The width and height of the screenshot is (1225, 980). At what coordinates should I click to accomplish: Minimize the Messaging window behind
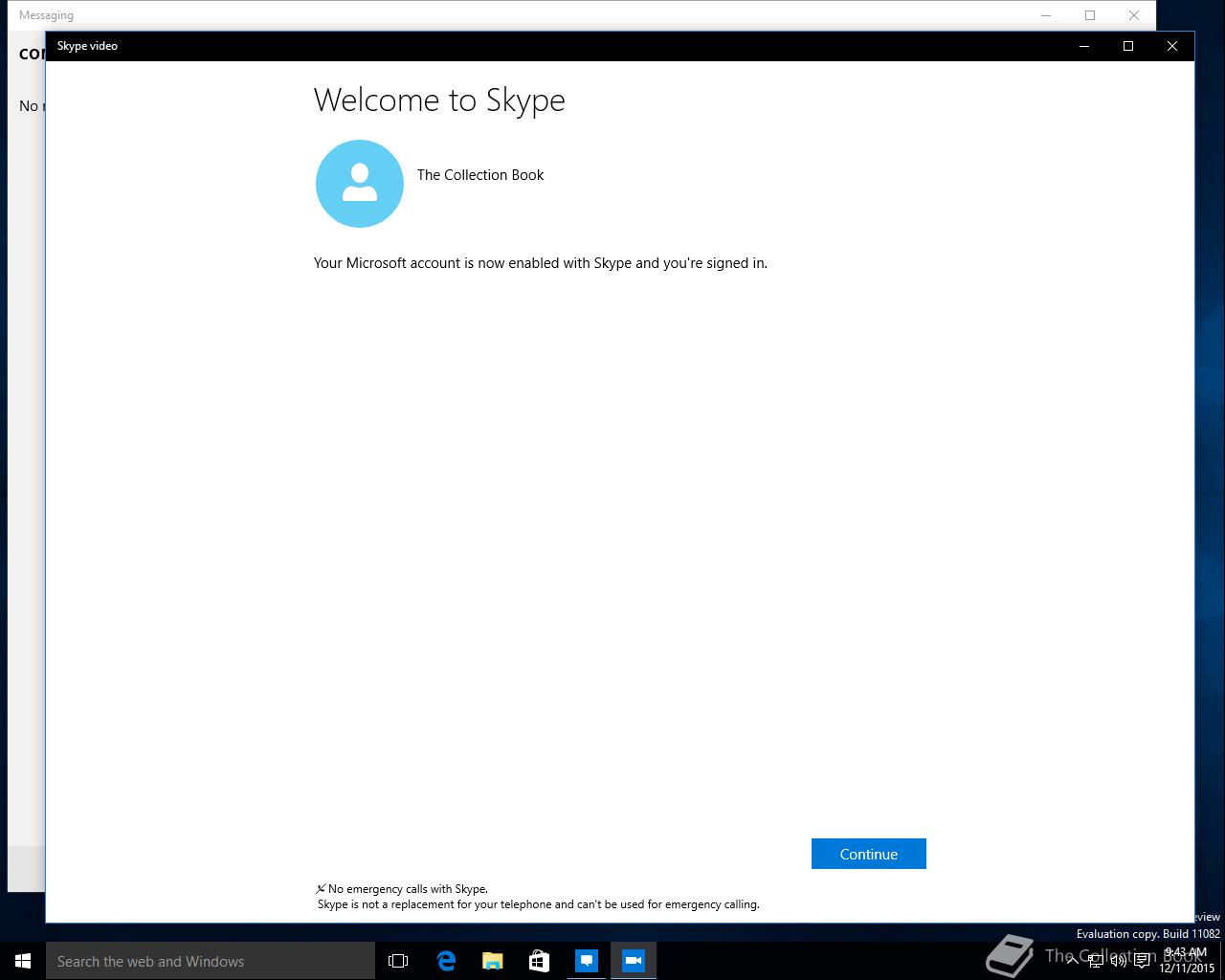coord(1046,15)
